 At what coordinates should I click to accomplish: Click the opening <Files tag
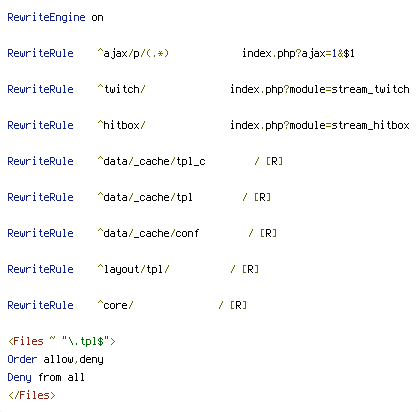pos(26,341)
